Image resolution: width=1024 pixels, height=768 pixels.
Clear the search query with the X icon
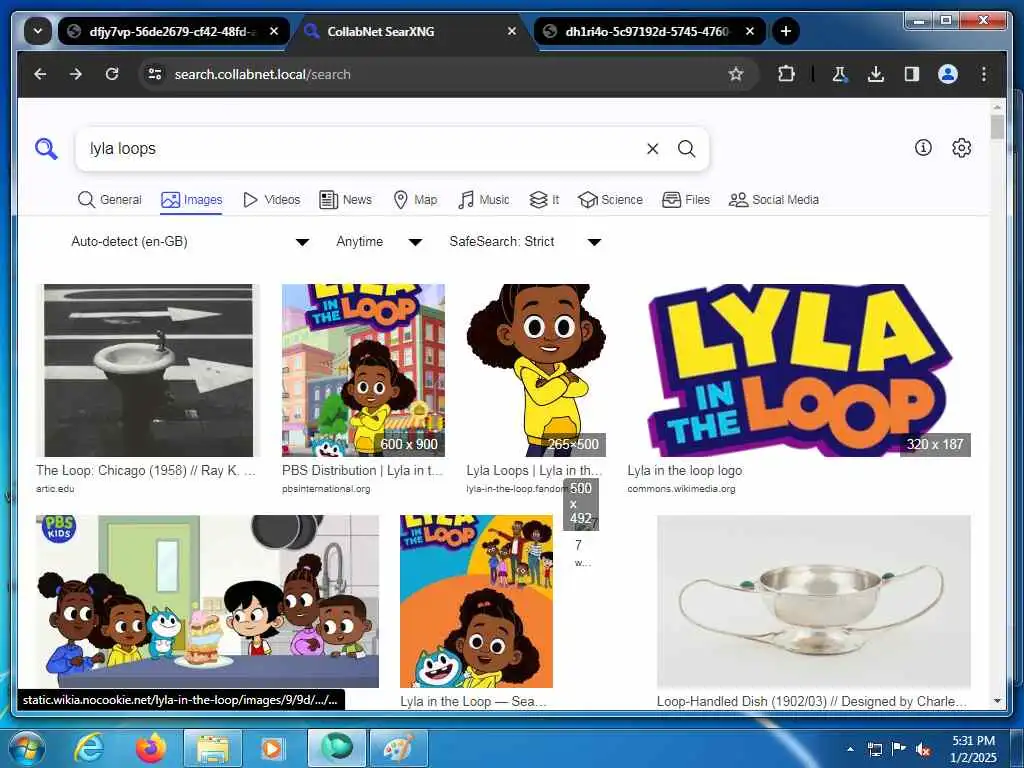tap(652, 149)
